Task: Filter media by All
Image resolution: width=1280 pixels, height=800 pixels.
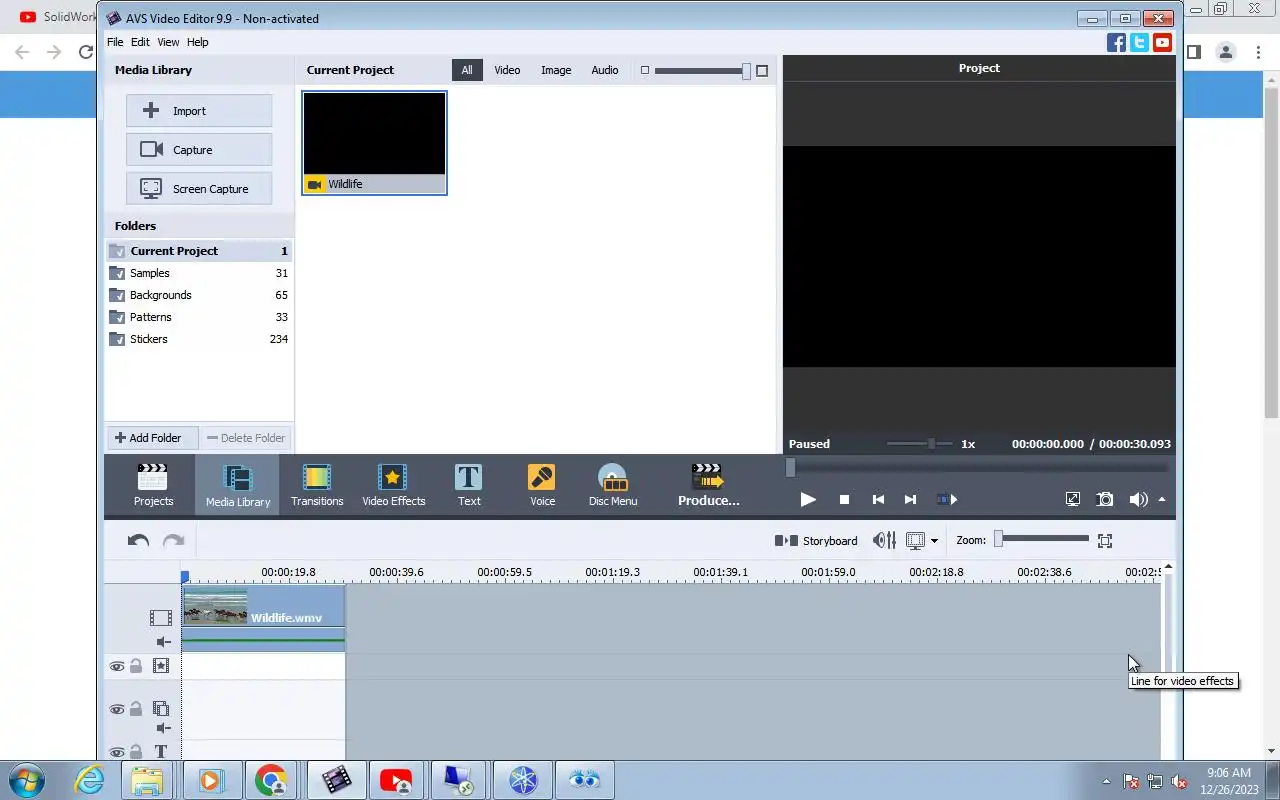Action: [467, 70]
